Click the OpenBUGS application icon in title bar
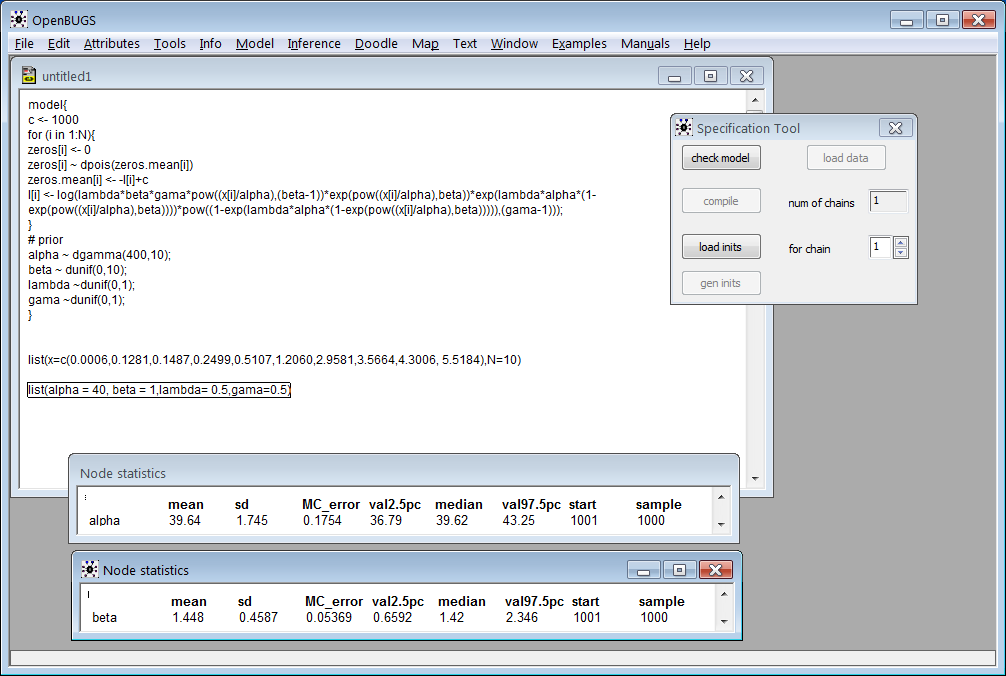 click(x=19, y=20)
